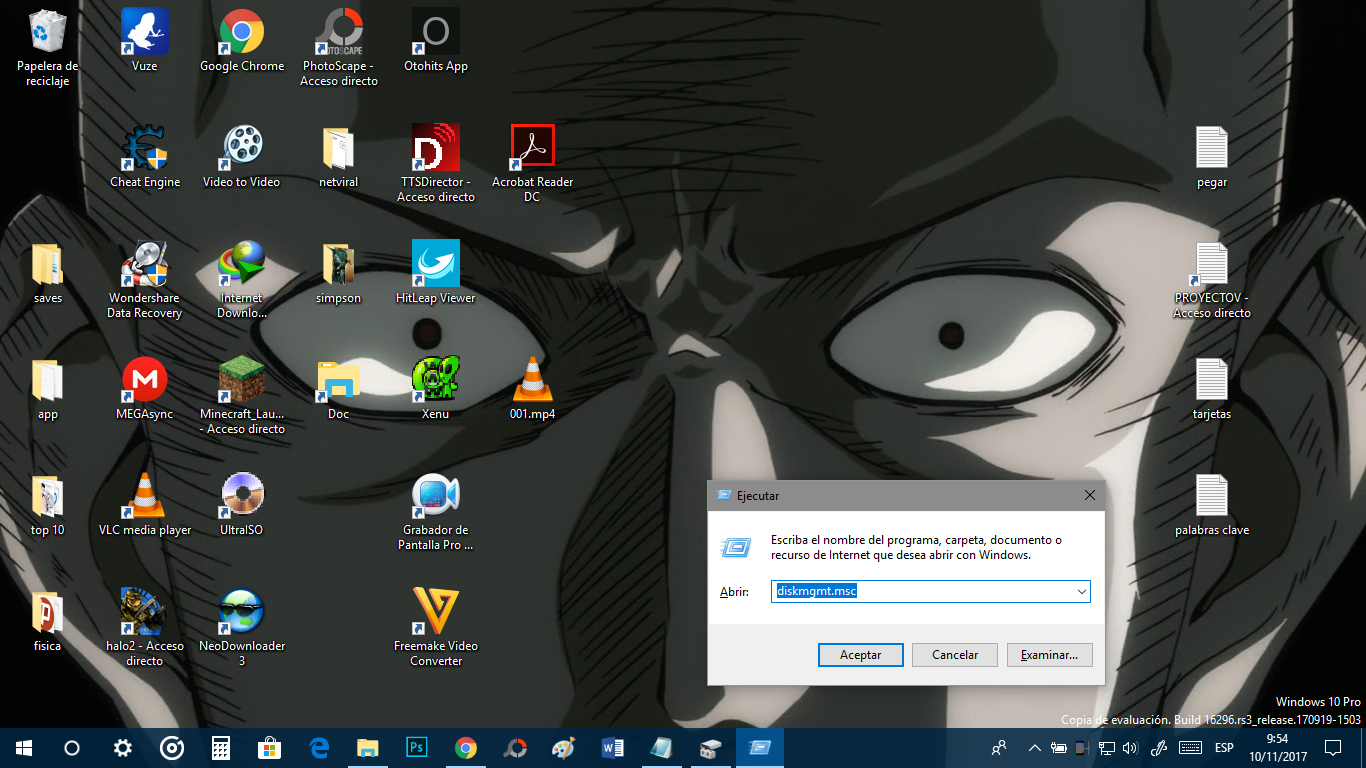1366x768 pixels.
Task: Select the MEGAsync shortcut
Action: [x=144, y=389]
